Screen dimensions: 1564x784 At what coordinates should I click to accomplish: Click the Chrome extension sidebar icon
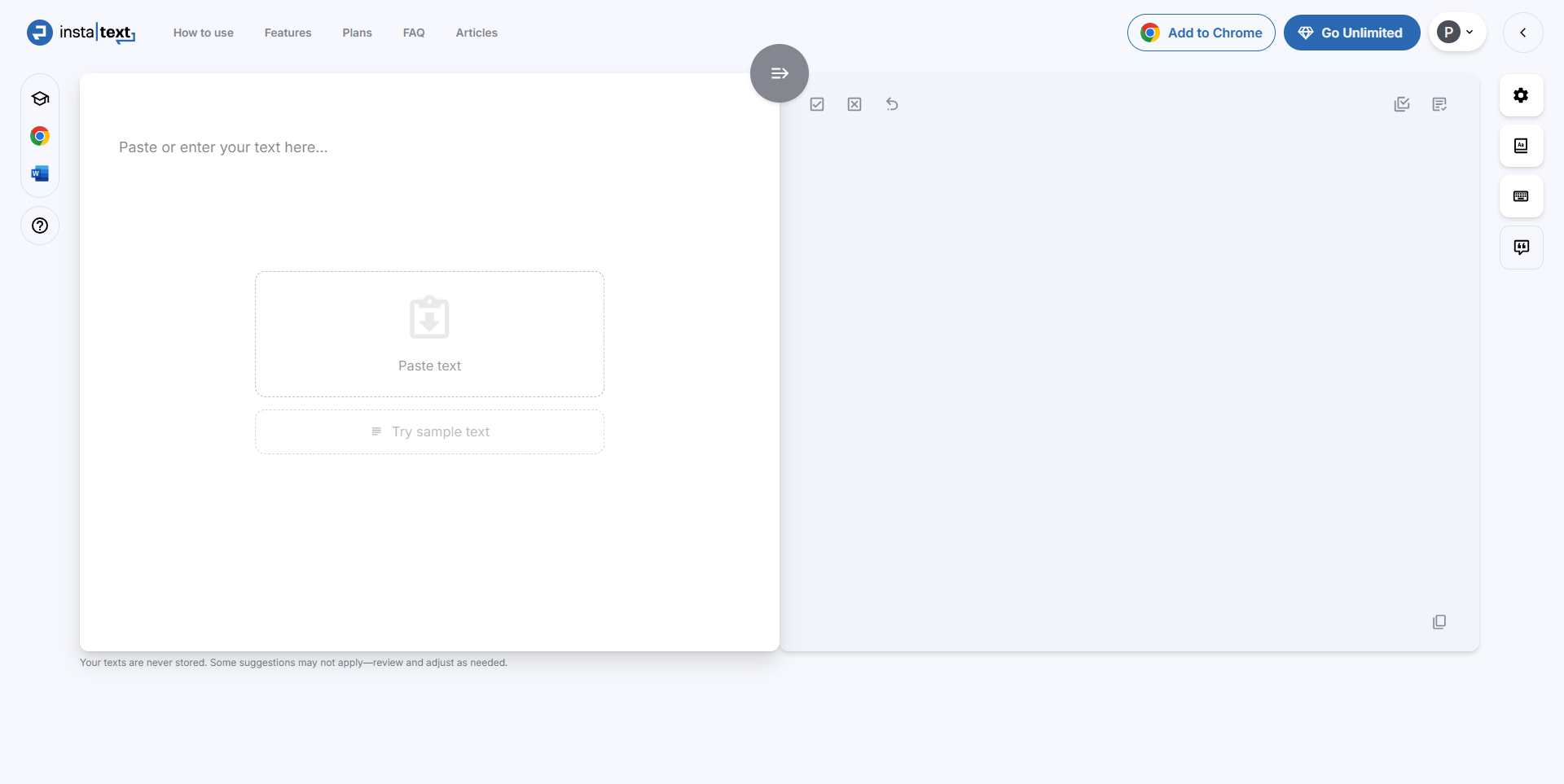(40, 136)
